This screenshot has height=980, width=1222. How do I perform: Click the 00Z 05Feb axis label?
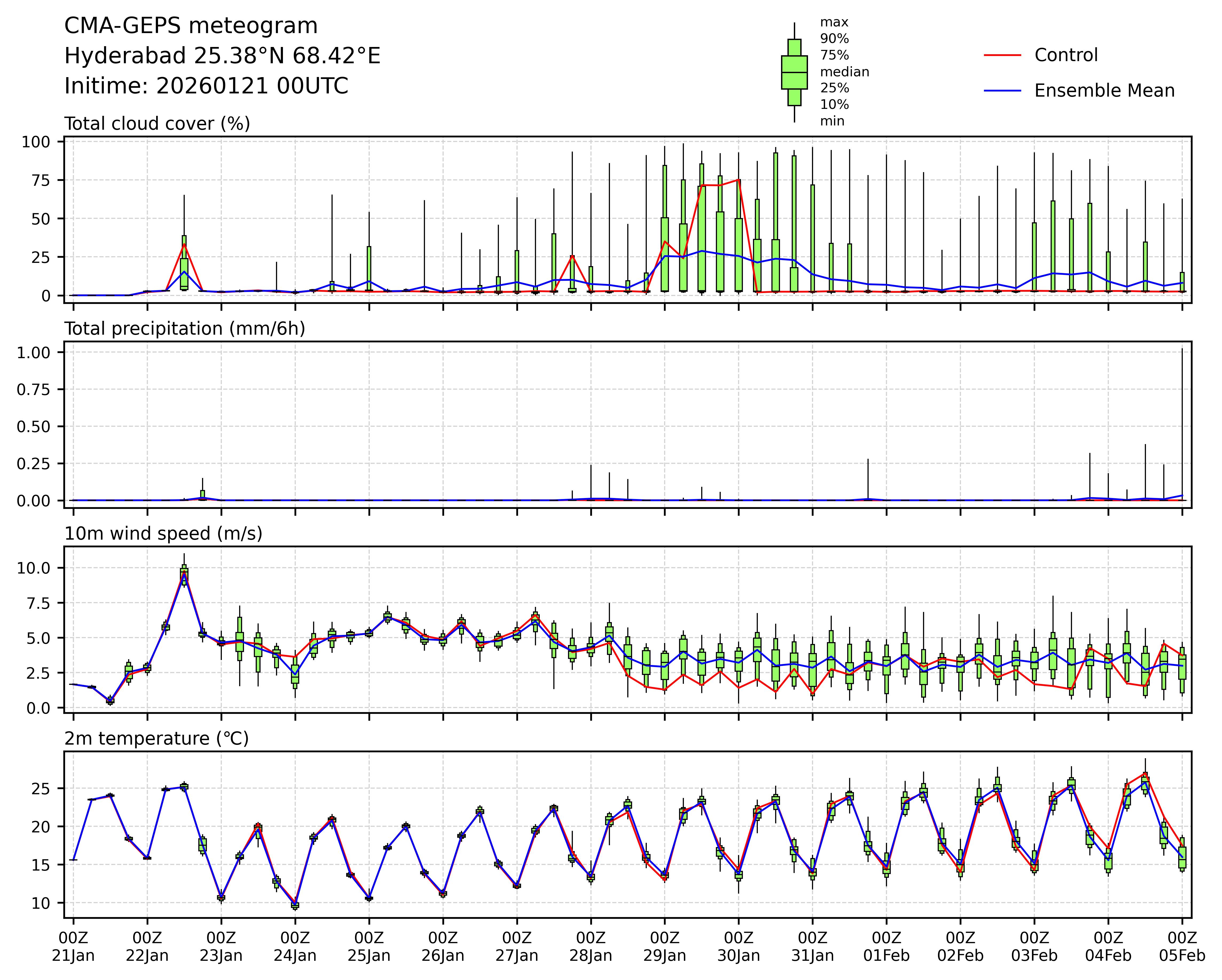point(1182,947)
